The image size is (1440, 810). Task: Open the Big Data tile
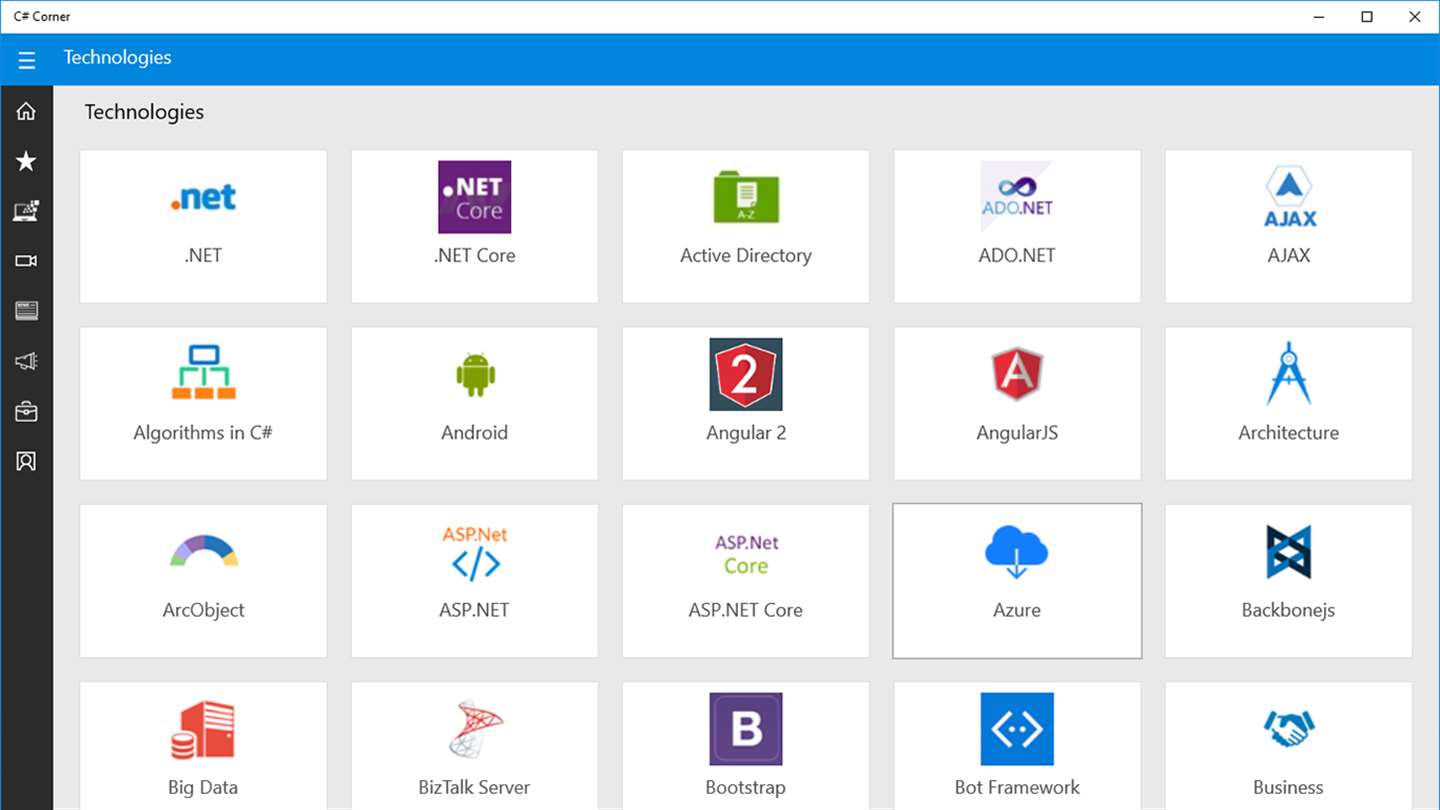(x=203, y=746)
